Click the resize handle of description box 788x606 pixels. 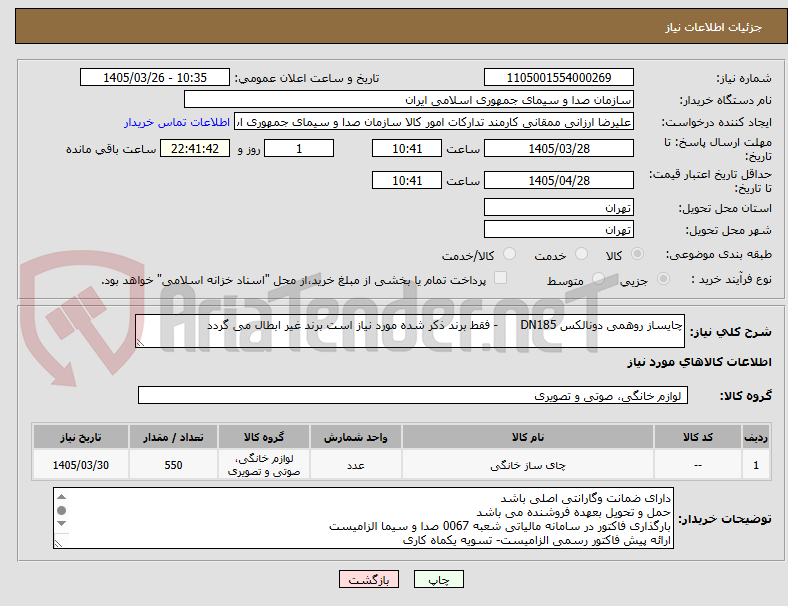click(140, 342)
